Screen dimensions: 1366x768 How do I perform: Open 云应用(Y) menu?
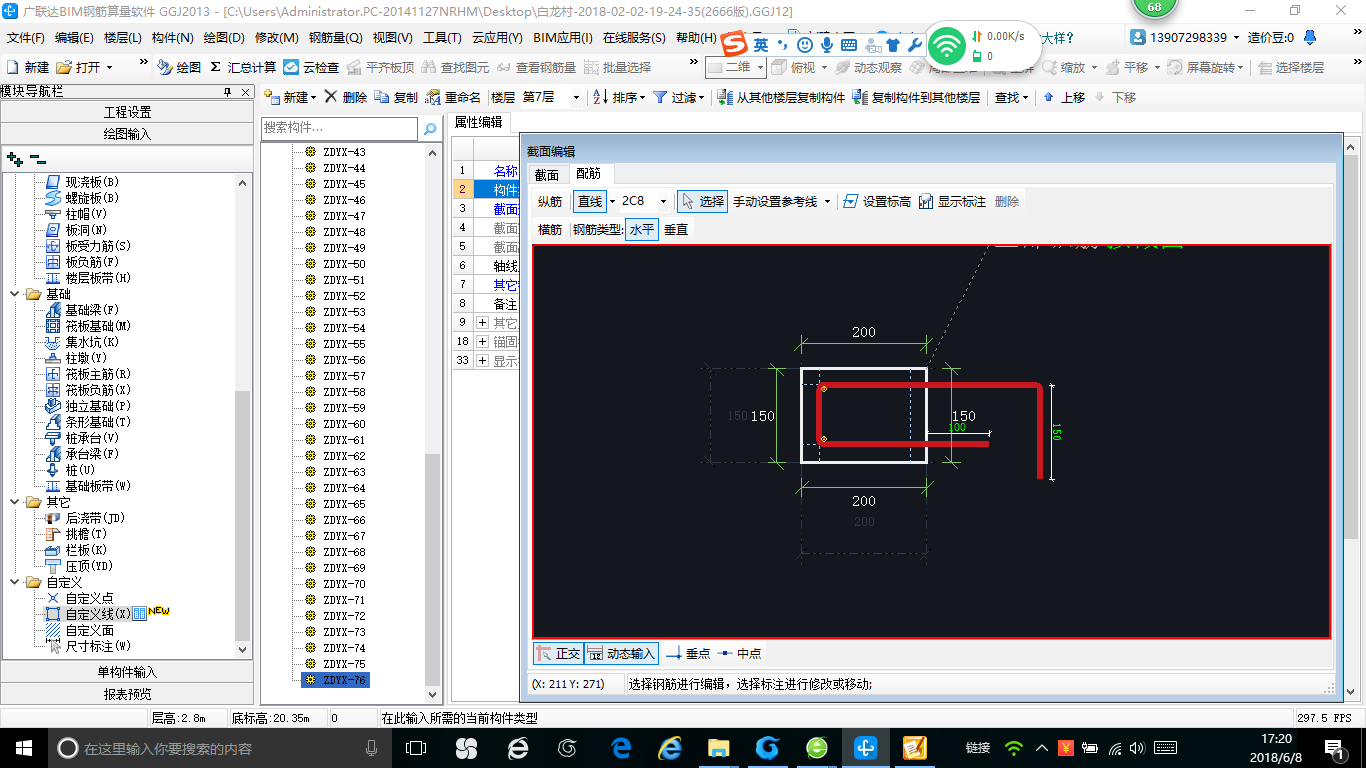(497, 38)
